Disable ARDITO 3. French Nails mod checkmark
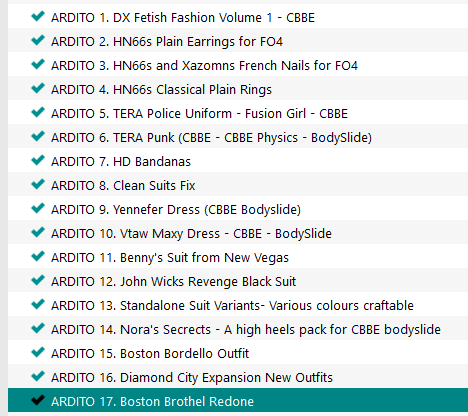 (38, 64)
